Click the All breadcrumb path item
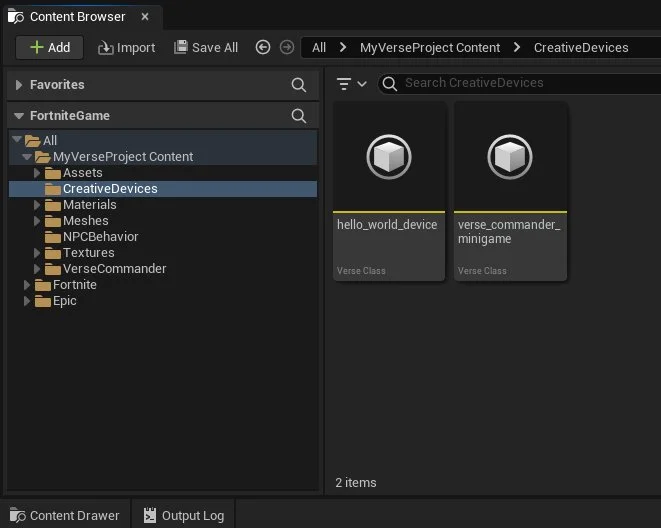This screenshot has width=661, height=528. [x=319, y=48]
